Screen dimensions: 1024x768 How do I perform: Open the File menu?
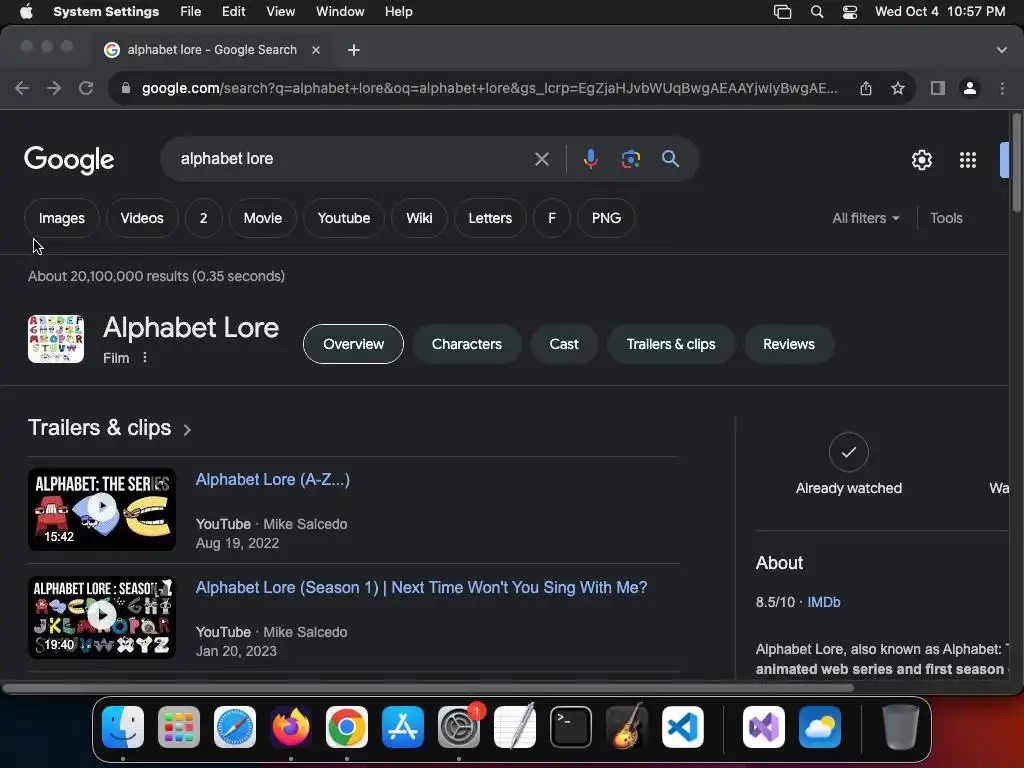pyautogui.click(x=191, y=12)
